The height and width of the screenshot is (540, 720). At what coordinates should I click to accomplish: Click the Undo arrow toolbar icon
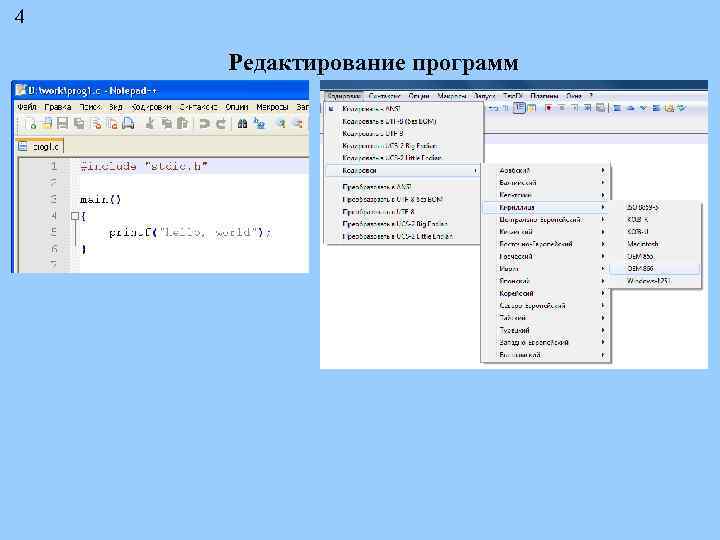pyautogui.click(x=204, y=123)
